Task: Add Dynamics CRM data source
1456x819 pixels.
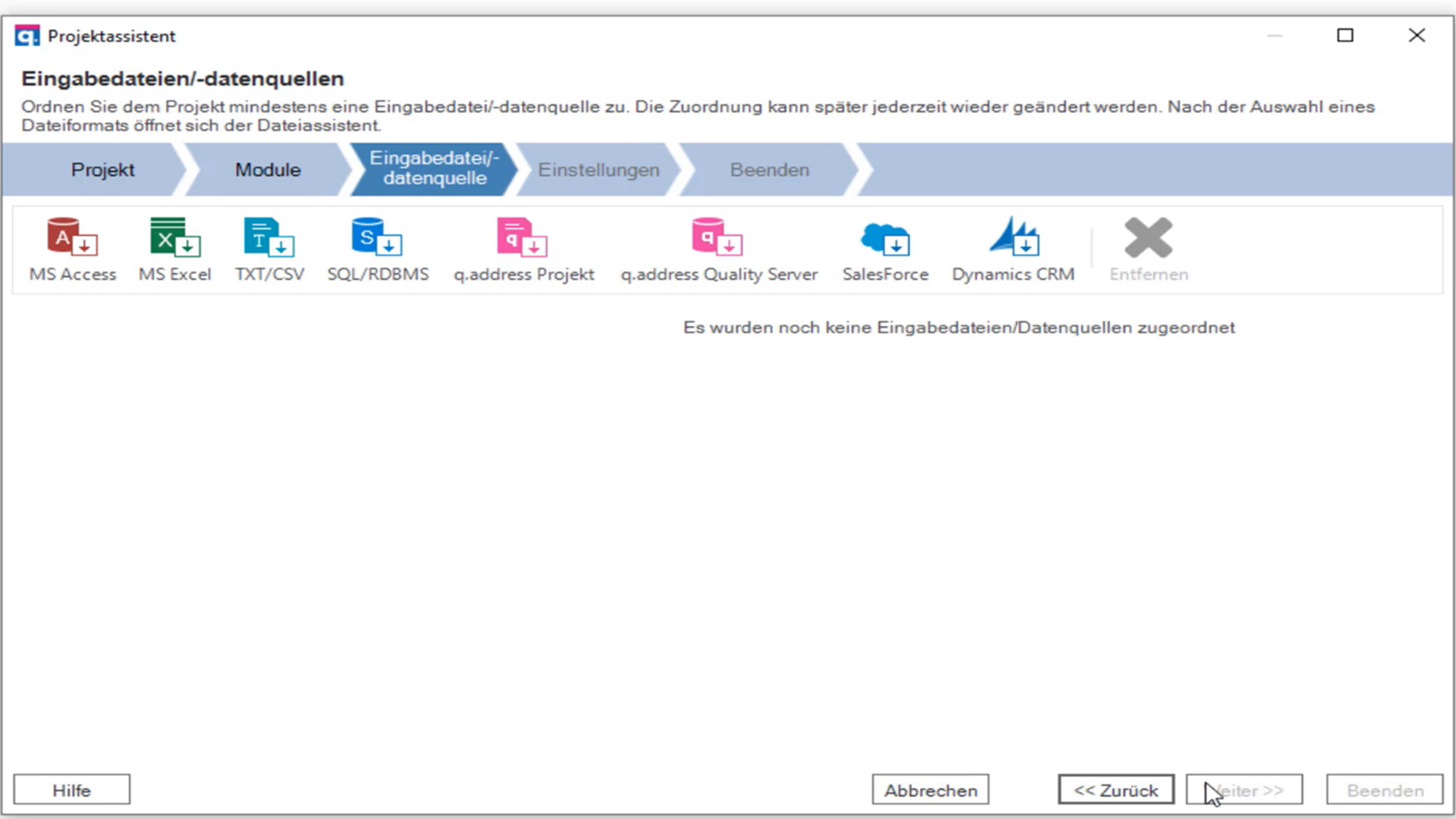Action: [1013, 249]
